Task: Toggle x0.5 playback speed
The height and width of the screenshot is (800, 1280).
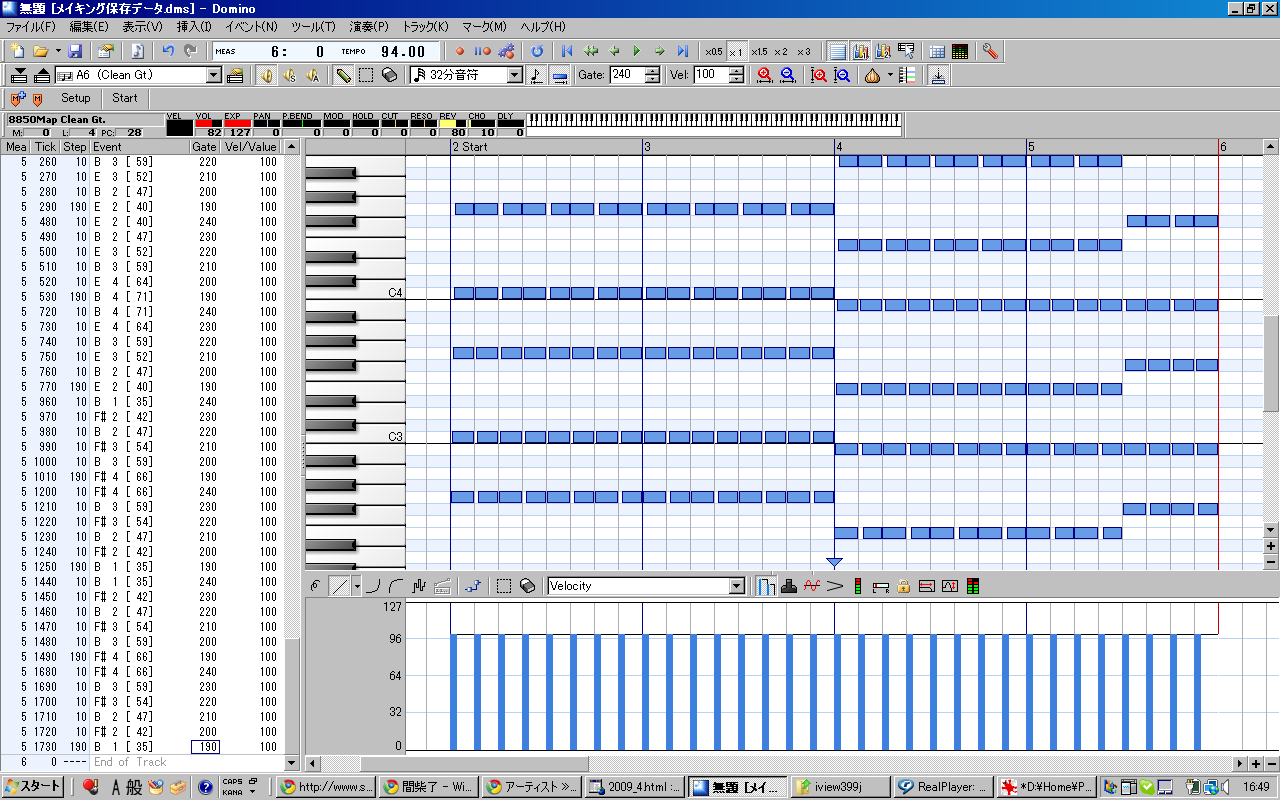Action: (x=713, y=51)
